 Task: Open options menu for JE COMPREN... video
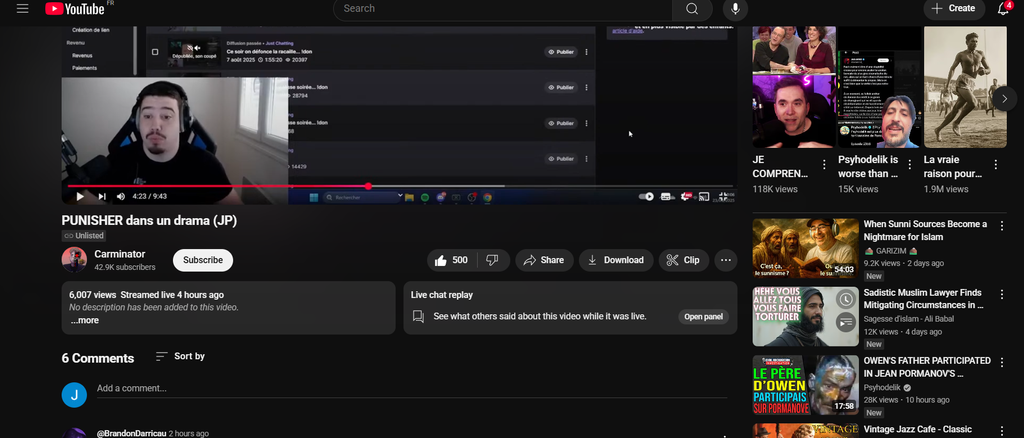(x=824, y=164)
